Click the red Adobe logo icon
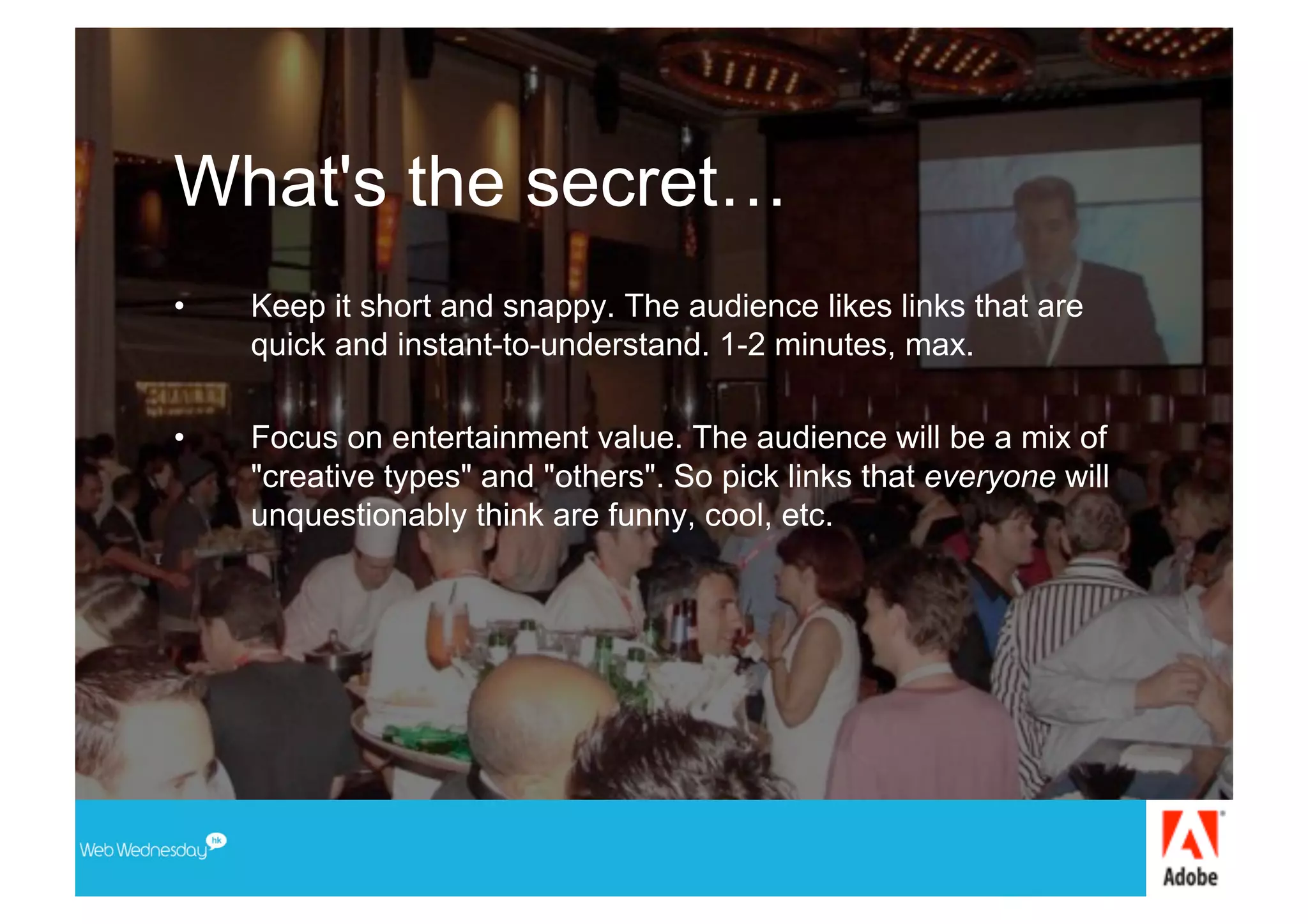1308x924 pixels. pyautogui.click(x=1190, y=835)
